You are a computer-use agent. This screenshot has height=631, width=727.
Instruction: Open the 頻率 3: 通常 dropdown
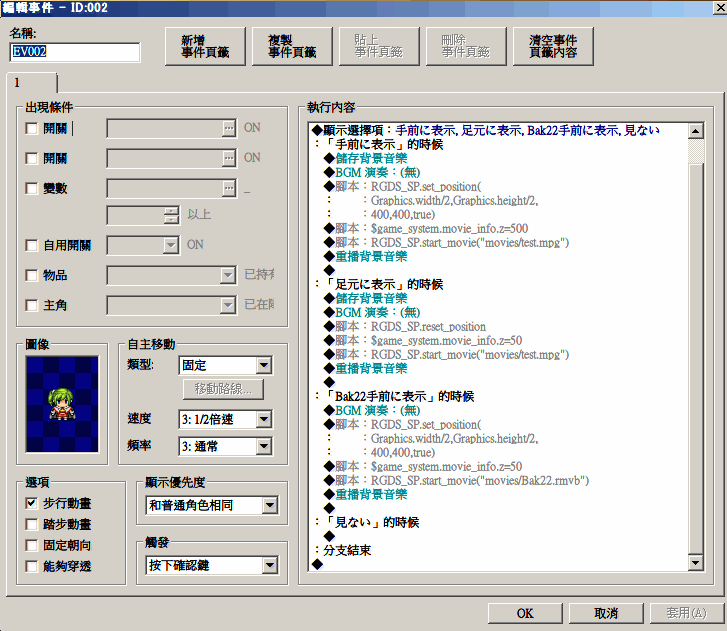click(225, 446)
